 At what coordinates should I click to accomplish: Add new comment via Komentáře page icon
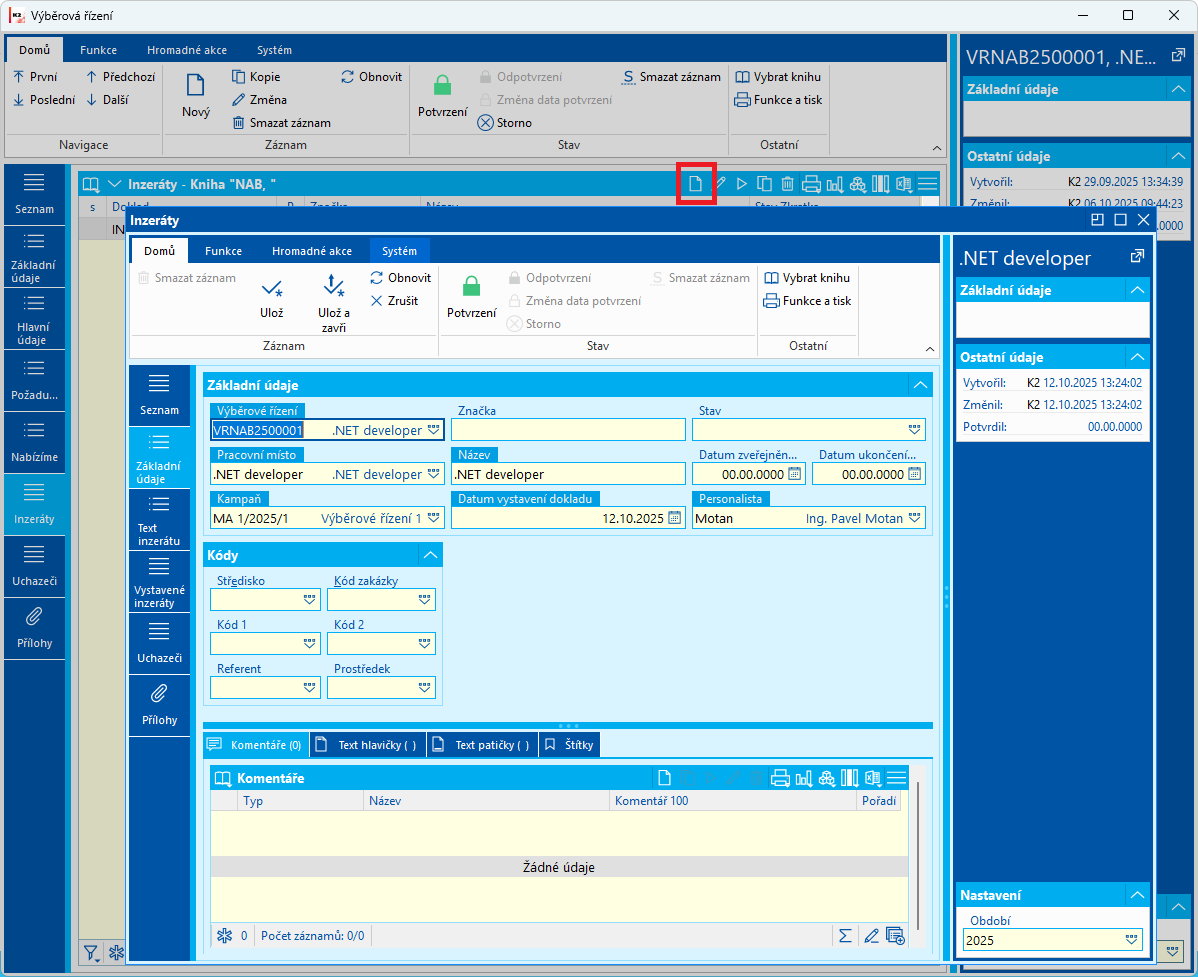664,778
